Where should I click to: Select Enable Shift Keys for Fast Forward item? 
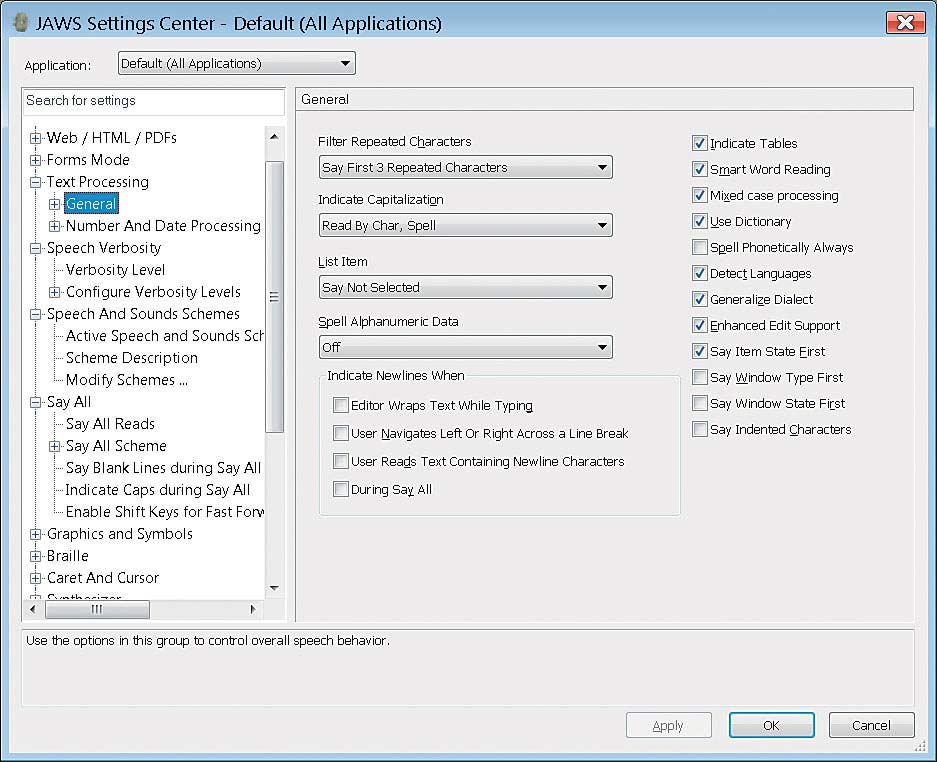pyautogui.click(x=164, y=512)
